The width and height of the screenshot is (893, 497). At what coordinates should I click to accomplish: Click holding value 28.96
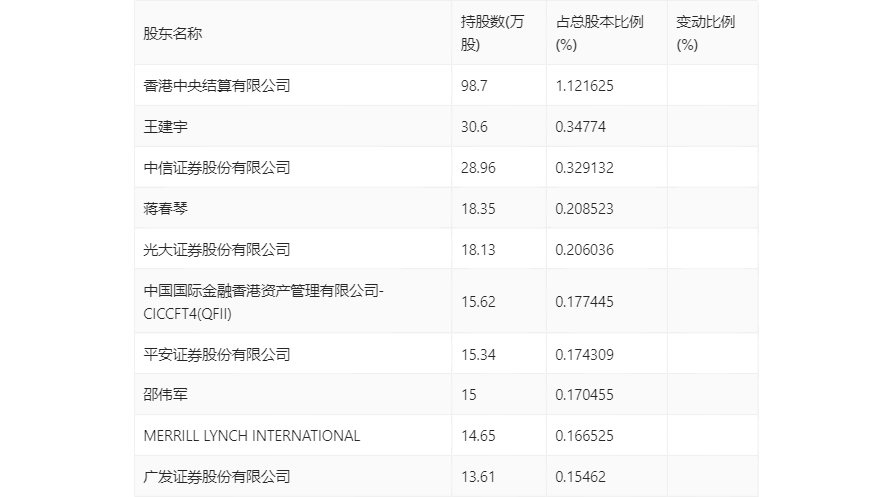coord(478,167)
